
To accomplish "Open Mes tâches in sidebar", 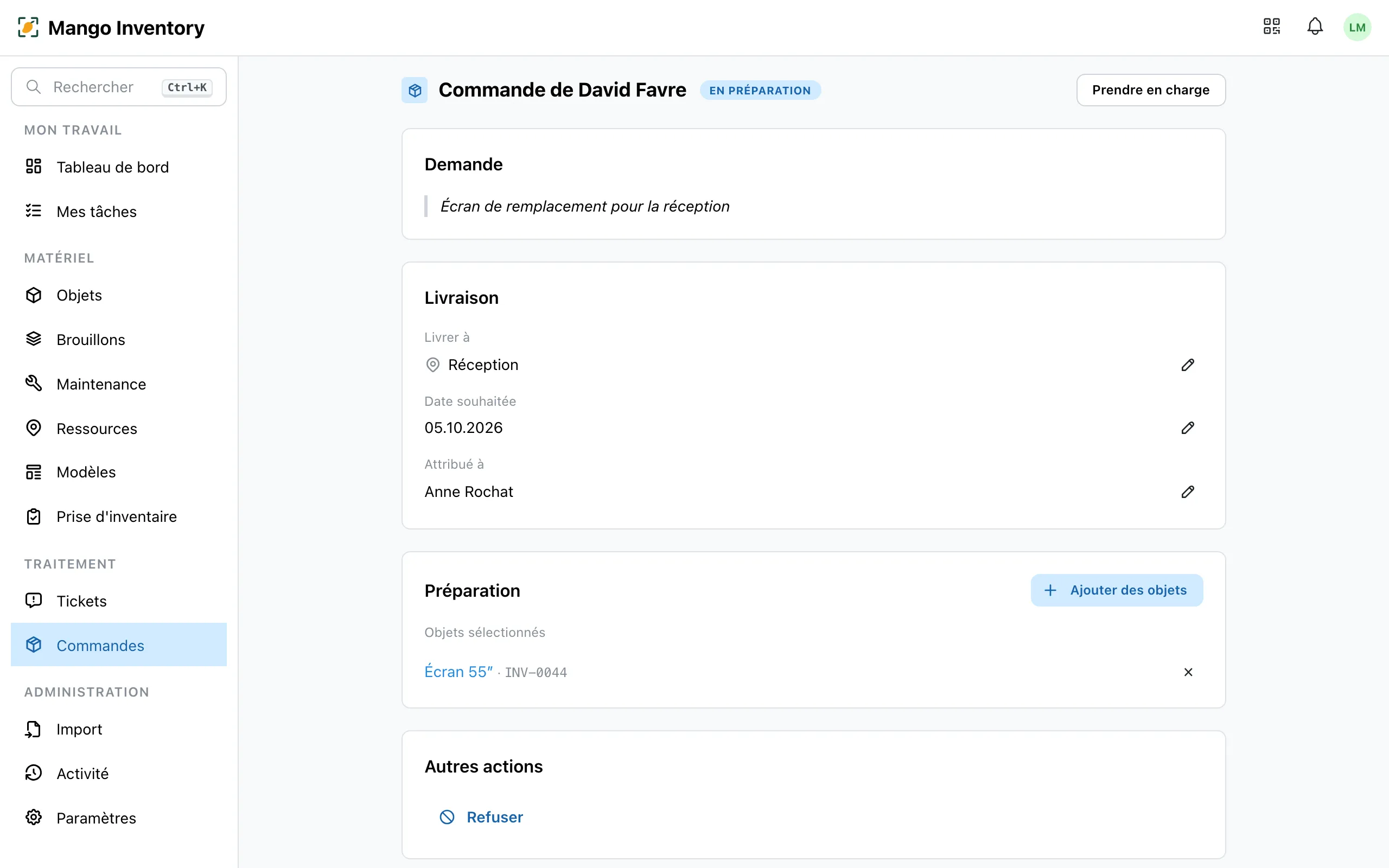I will 119,211.
